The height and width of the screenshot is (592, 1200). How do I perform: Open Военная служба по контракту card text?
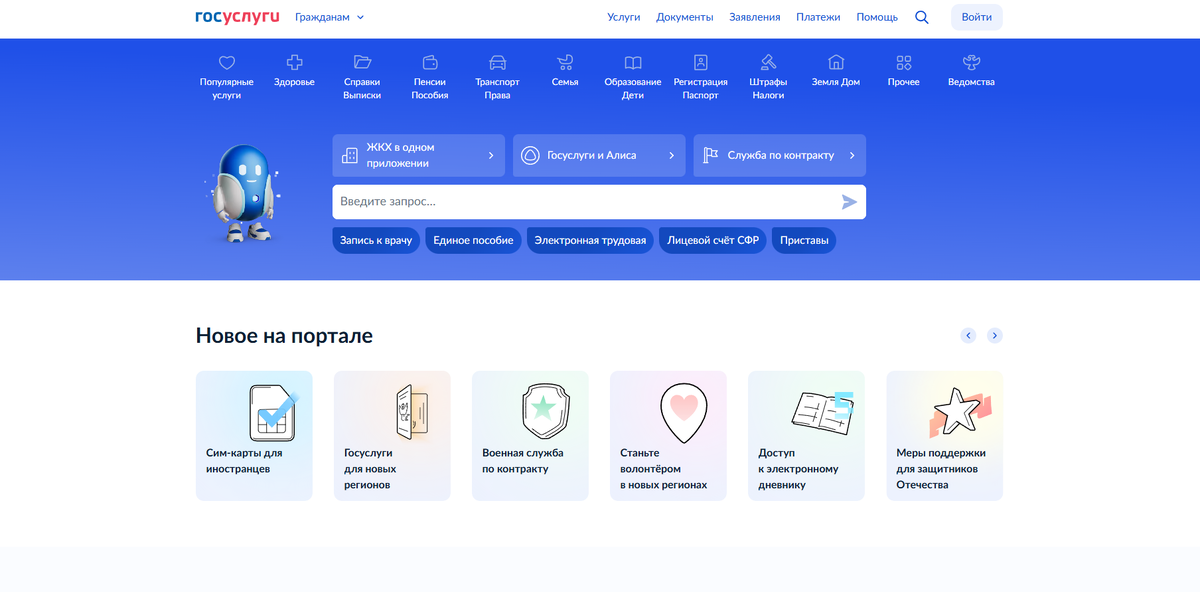pyautogui.click(x=522, y=461)
